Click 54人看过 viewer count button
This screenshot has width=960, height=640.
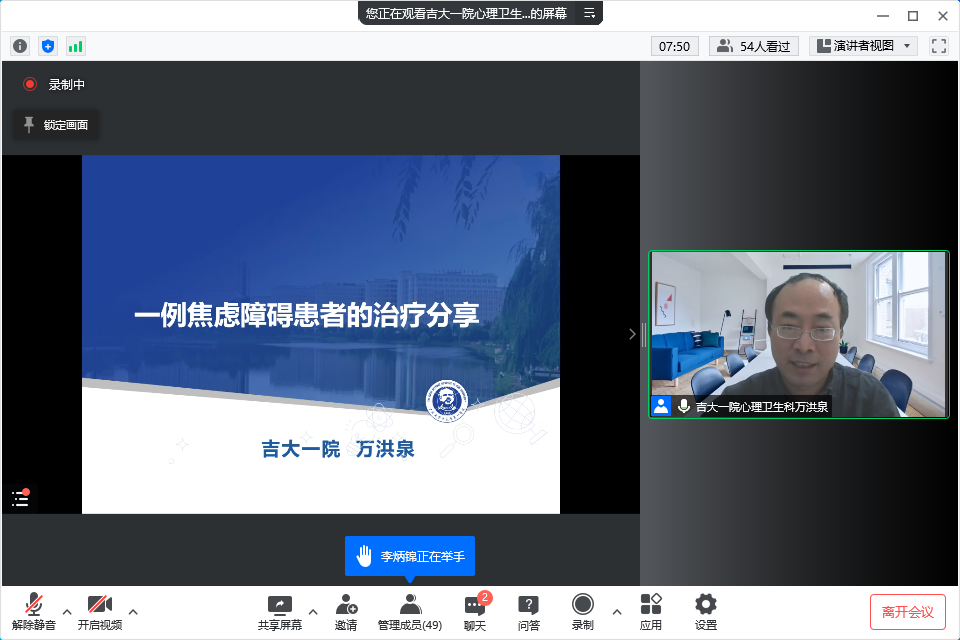tap(754, 46)
